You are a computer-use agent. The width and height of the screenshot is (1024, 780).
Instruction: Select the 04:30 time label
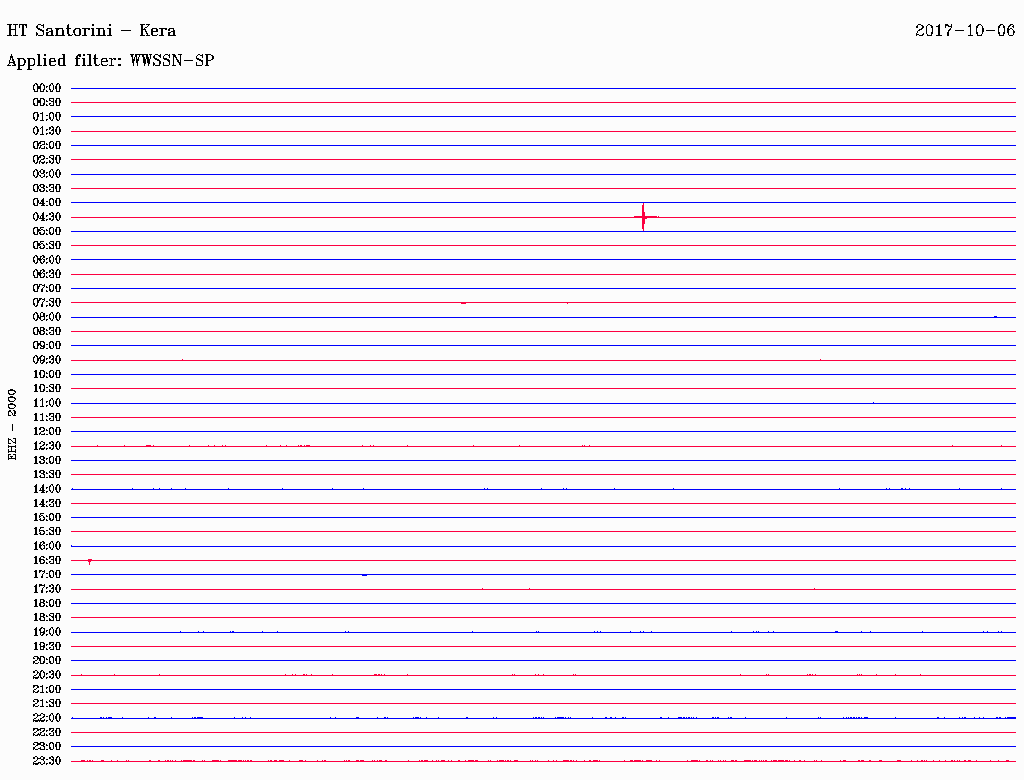[x=46, y=217]
